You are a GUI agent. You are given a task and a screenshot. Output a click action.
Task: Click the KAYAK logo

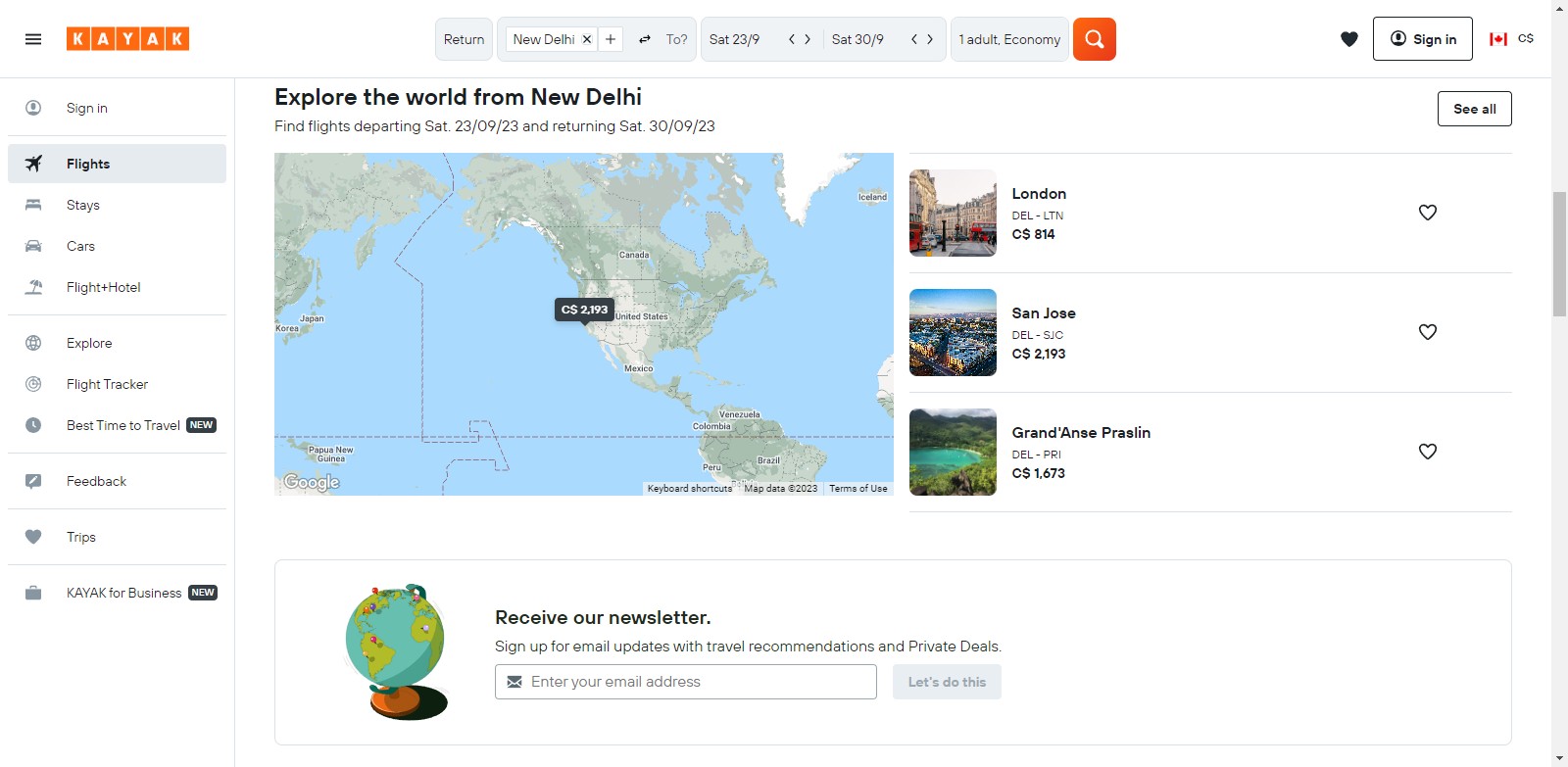[x=127, y=39]
